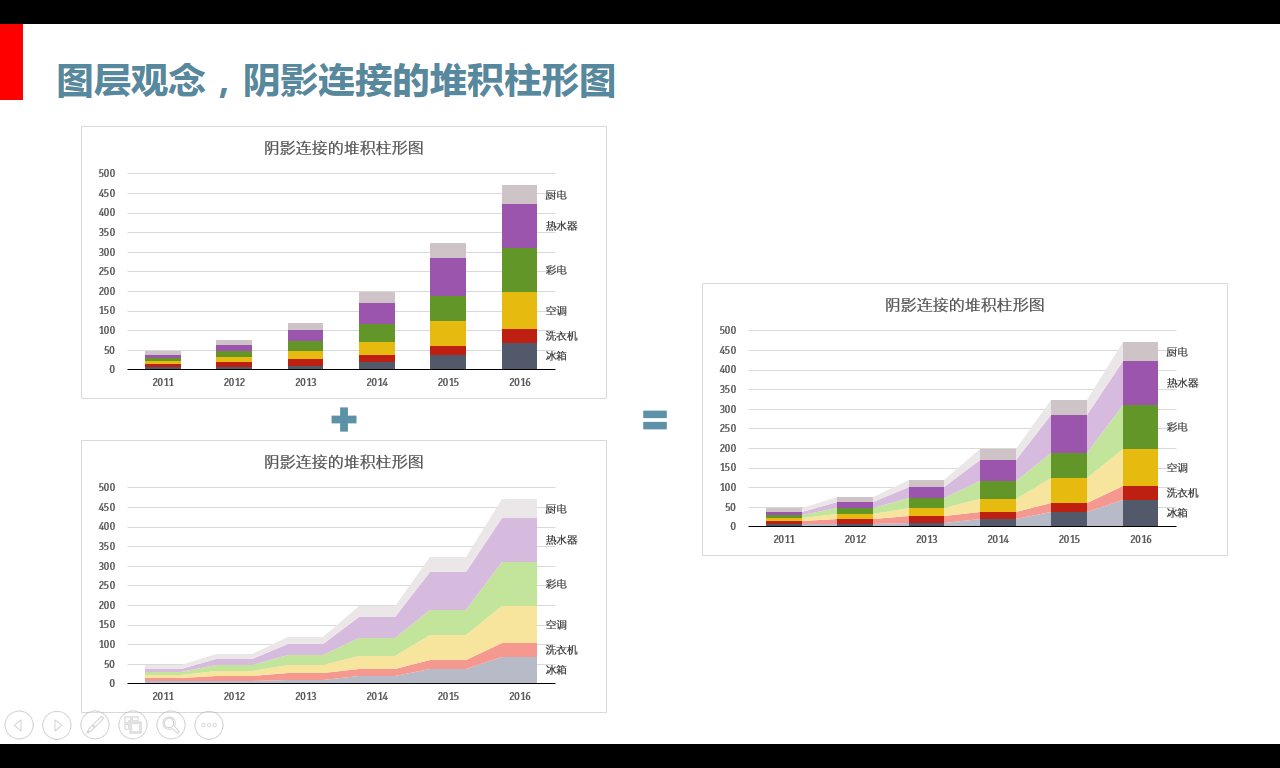1280x768 pixels.
Task: Click the 2013 axis label in the bottom-left chart
Action: [x=306, y=696]
